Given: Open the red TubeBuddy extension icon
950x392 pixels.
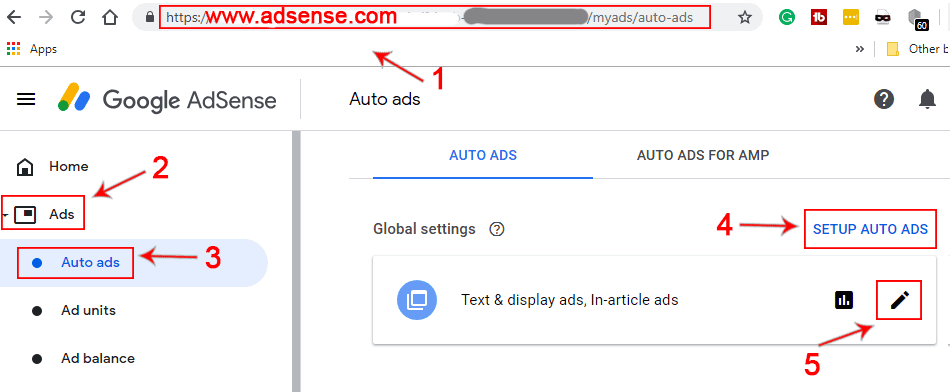Looking at the screenshot, I should tap(819, 18).
